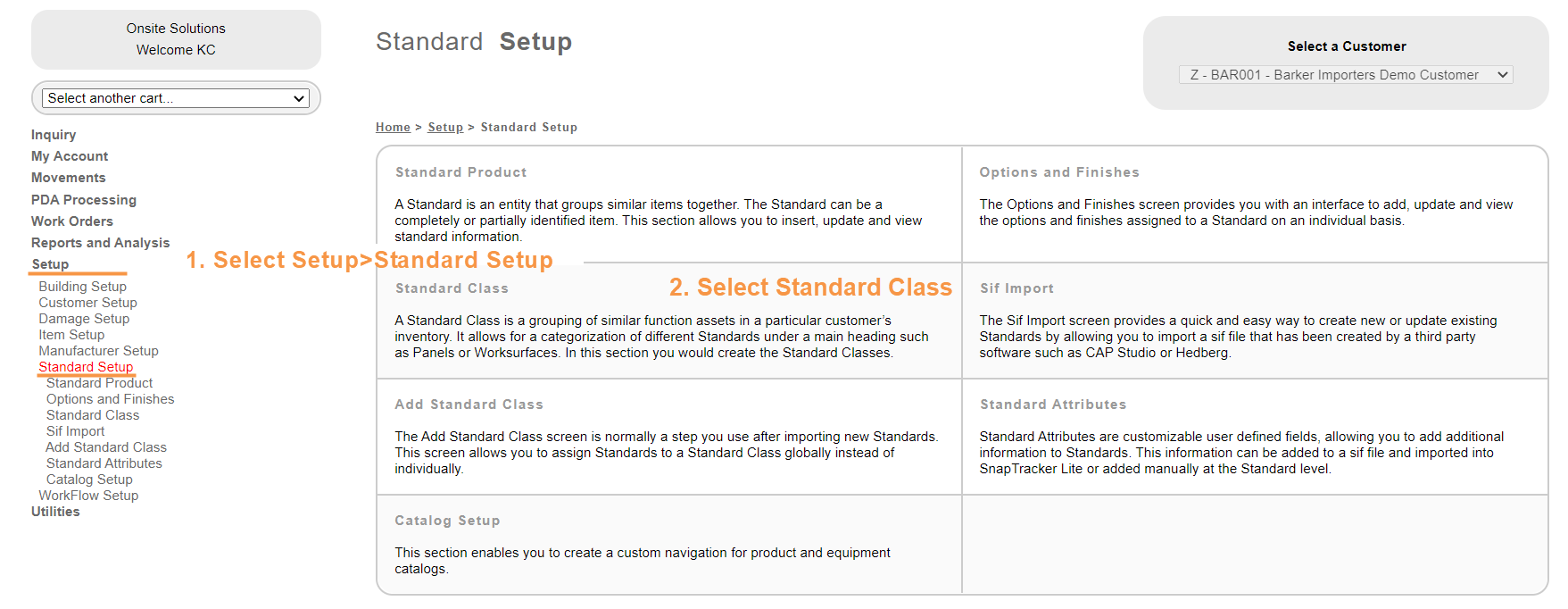Click the Catalog Setup panel heading

pos(447,521)
